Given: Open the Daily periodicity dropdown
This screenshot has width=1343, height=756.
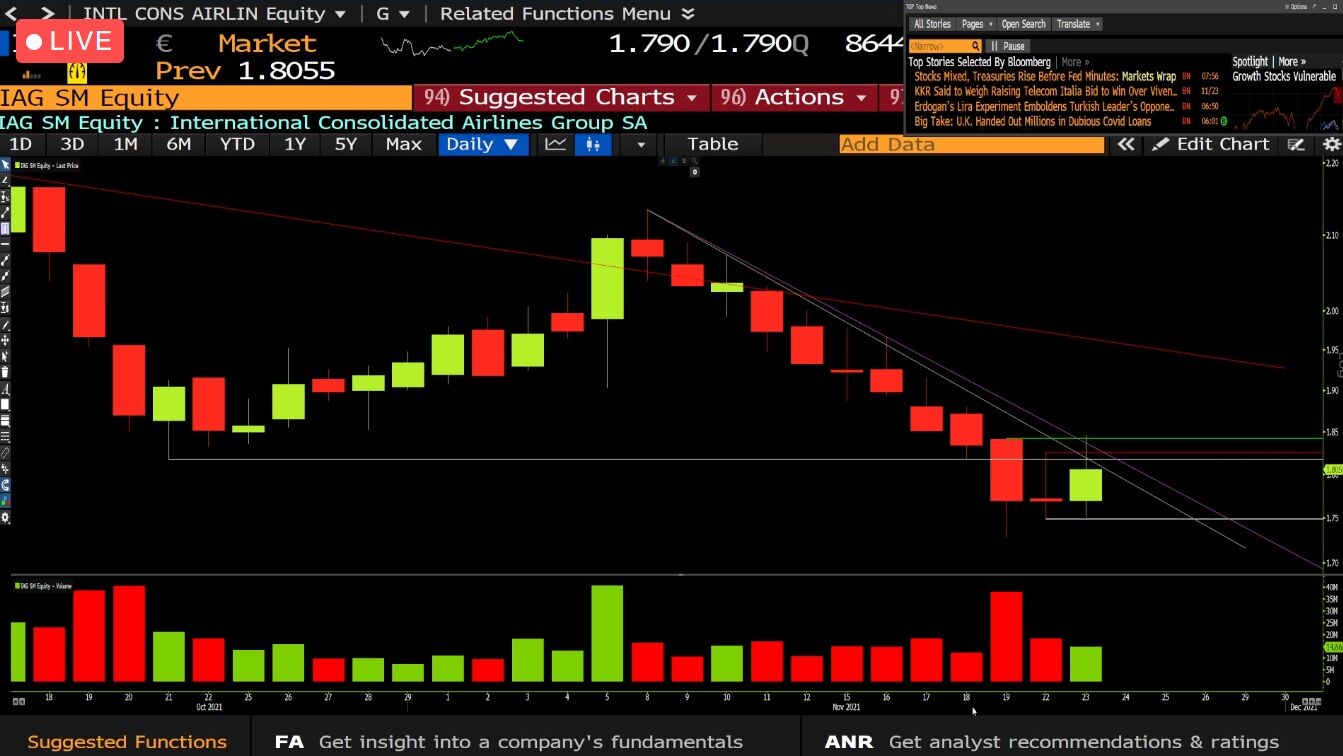Looking at the screenshot, I should click(x=482, y=144).
